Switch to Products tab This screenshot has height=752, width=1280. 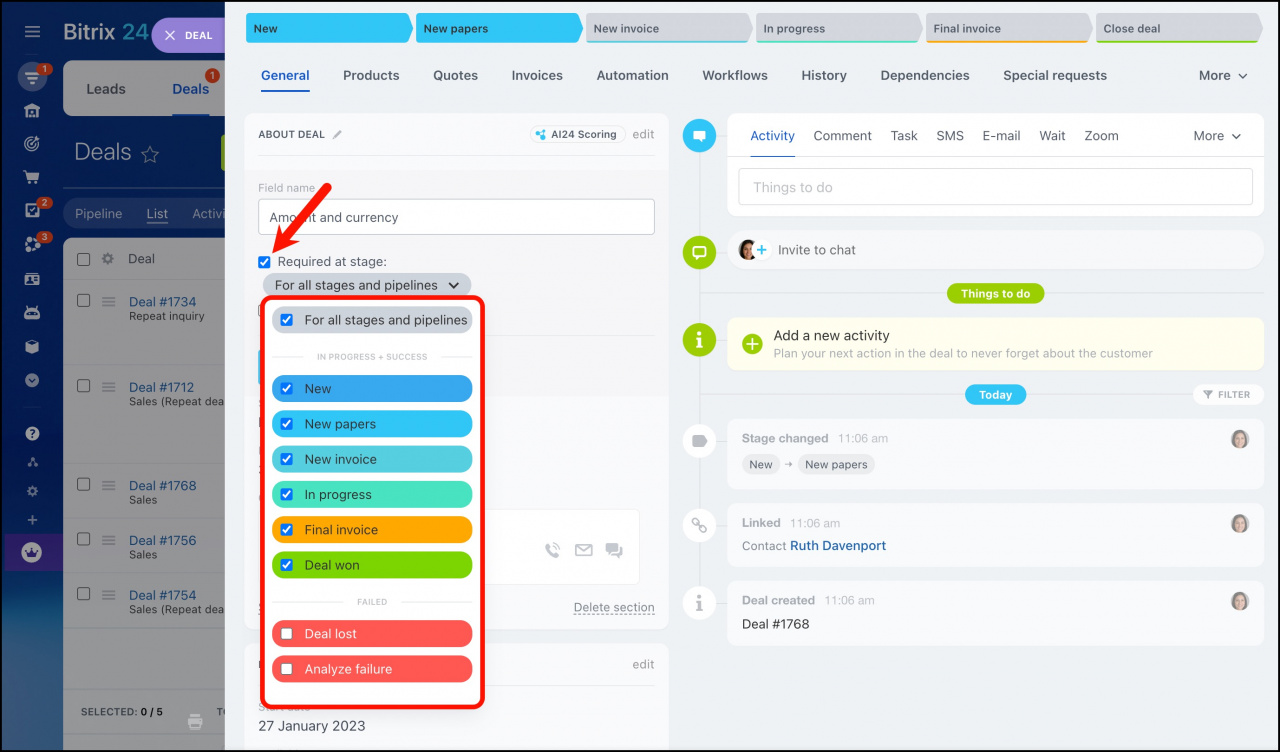click(371, 75)
